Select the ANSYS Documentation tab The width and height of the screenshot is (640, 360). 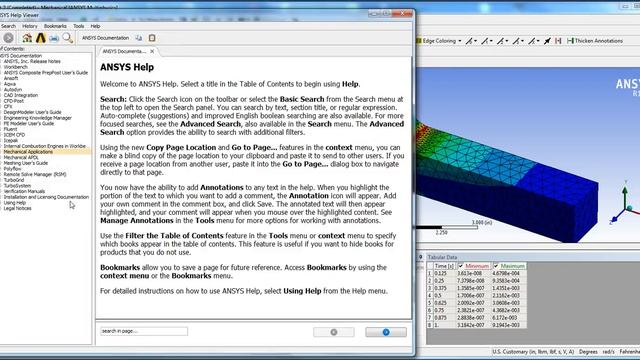tap(124, 51)
